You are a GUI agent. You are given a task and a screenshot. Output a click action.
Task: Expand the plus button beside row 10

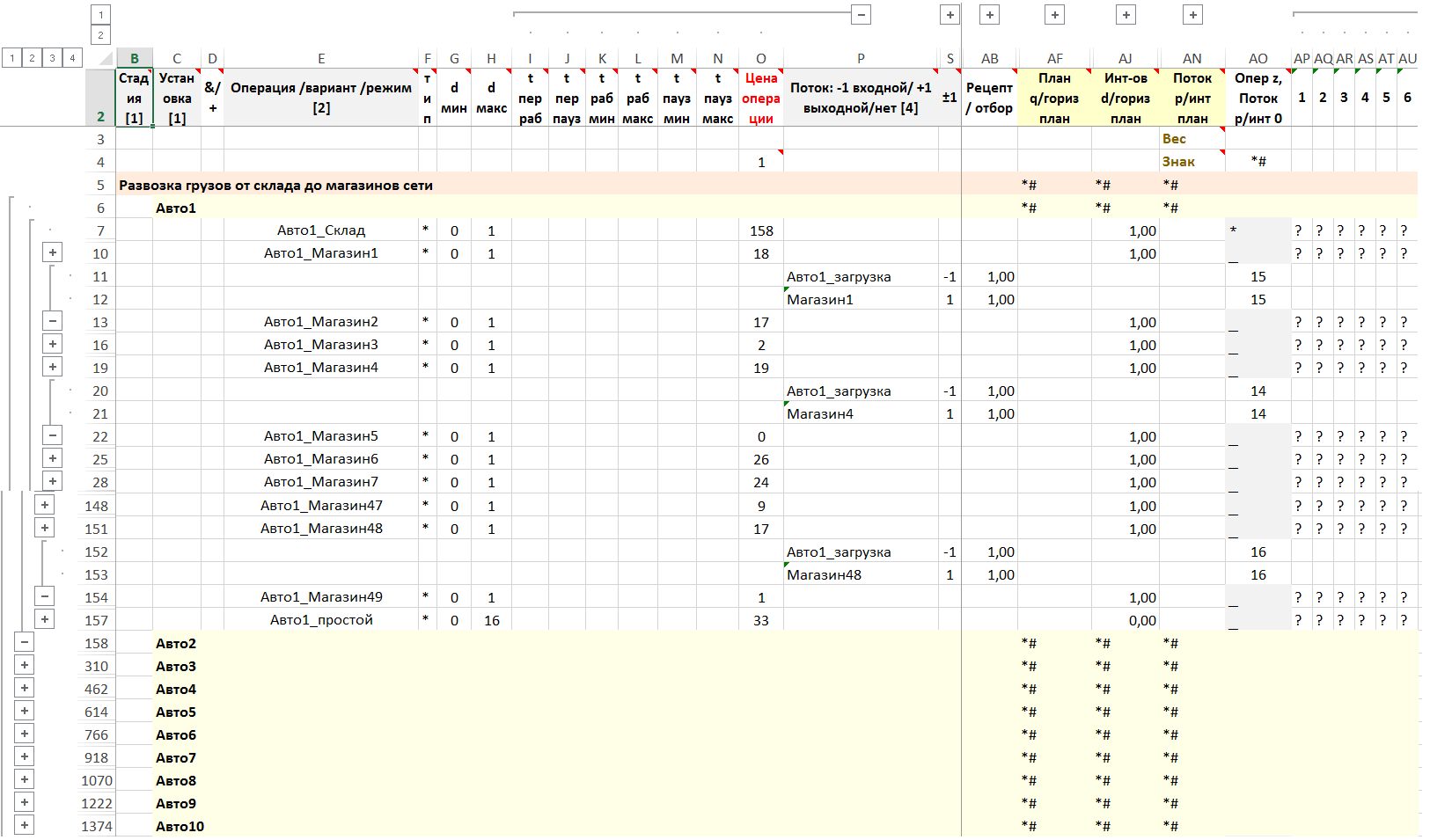53,253
